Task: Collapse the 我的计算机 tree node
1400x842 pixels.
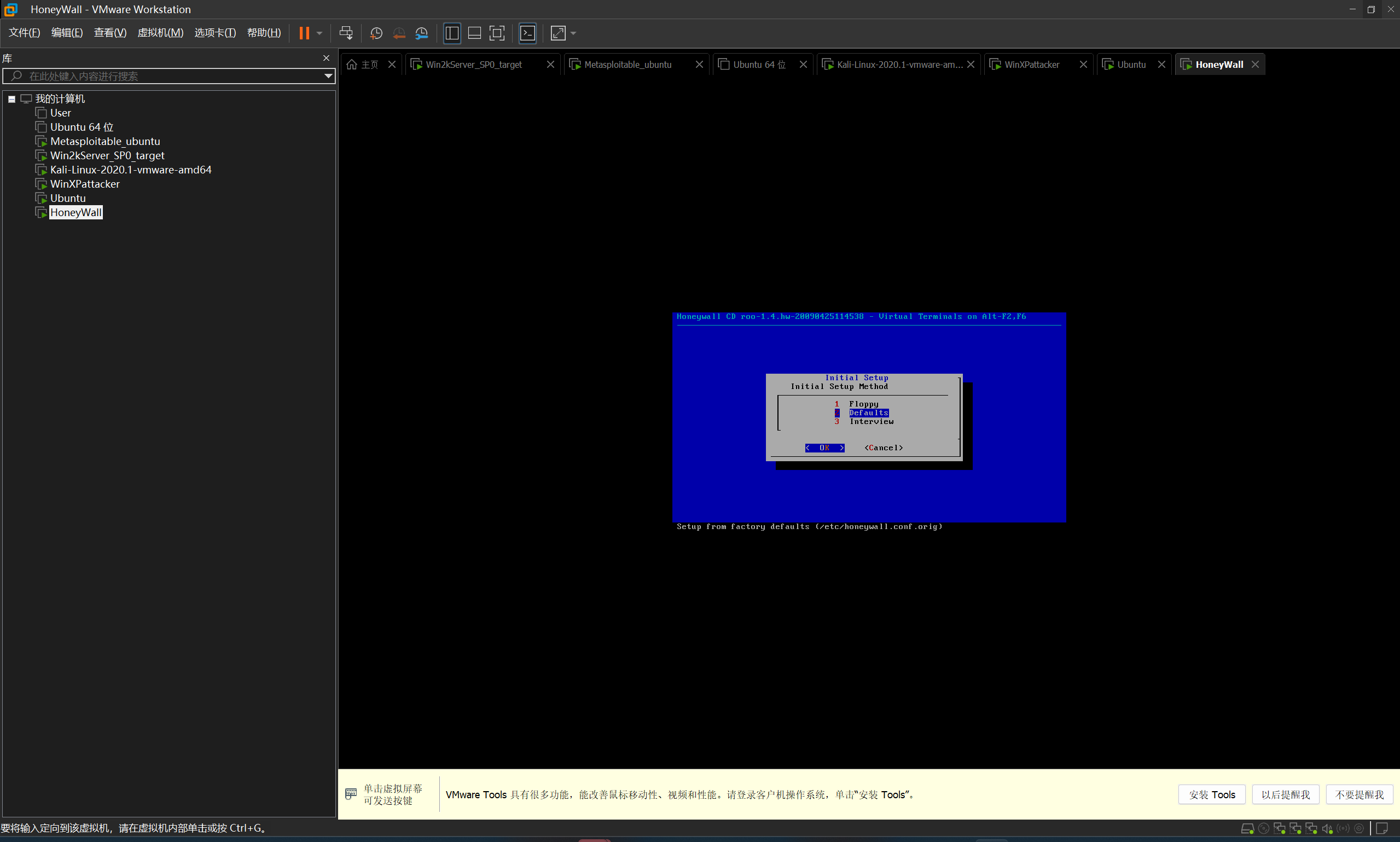Action: click(x=11, y=99)
